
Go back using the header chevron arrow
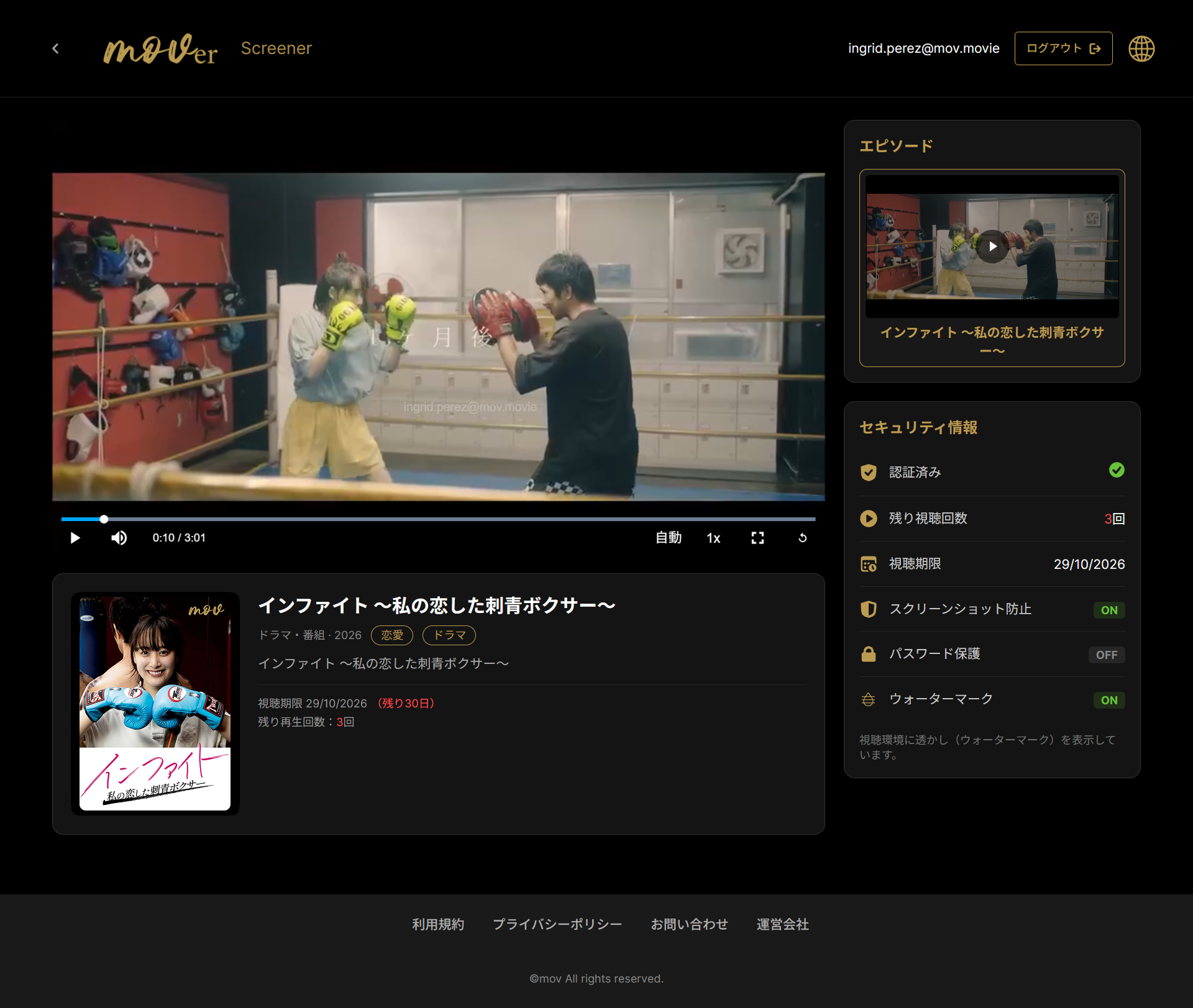point(55,48)
